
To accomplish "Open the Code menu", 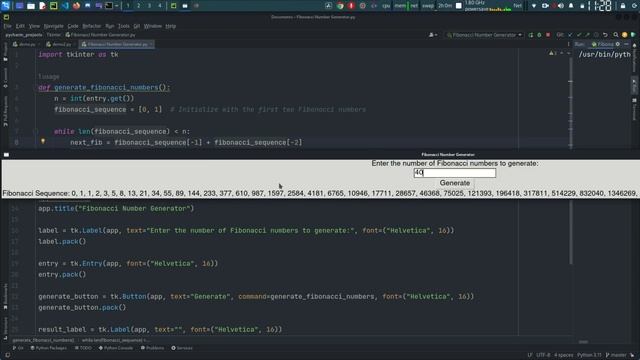I will 73,26.
